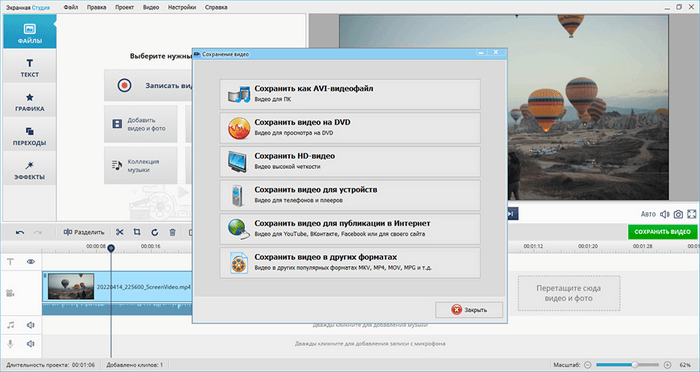Mute the music track speaker
The image size is (700, 372).
pyautogui.click(x=31, y=325)
